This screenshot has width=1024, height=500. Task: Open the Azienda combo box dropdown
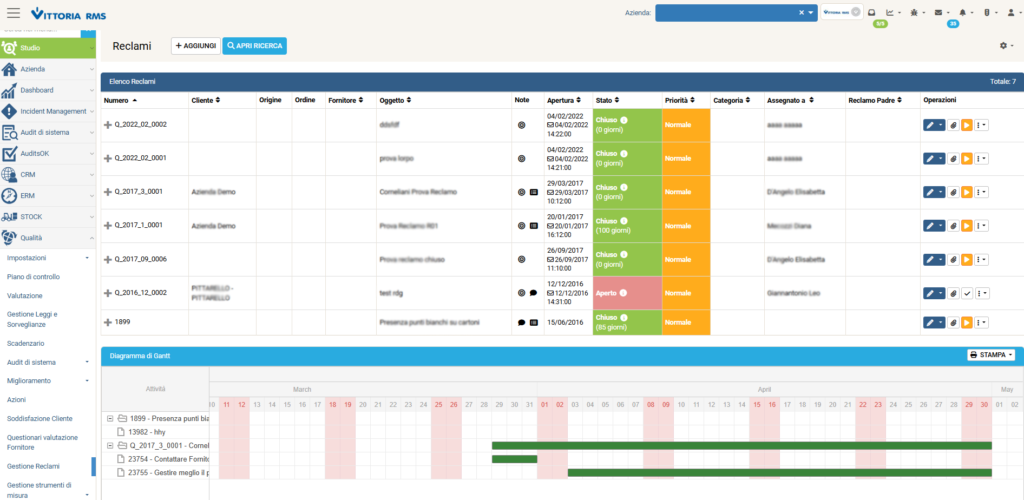(x=811, y=12)
